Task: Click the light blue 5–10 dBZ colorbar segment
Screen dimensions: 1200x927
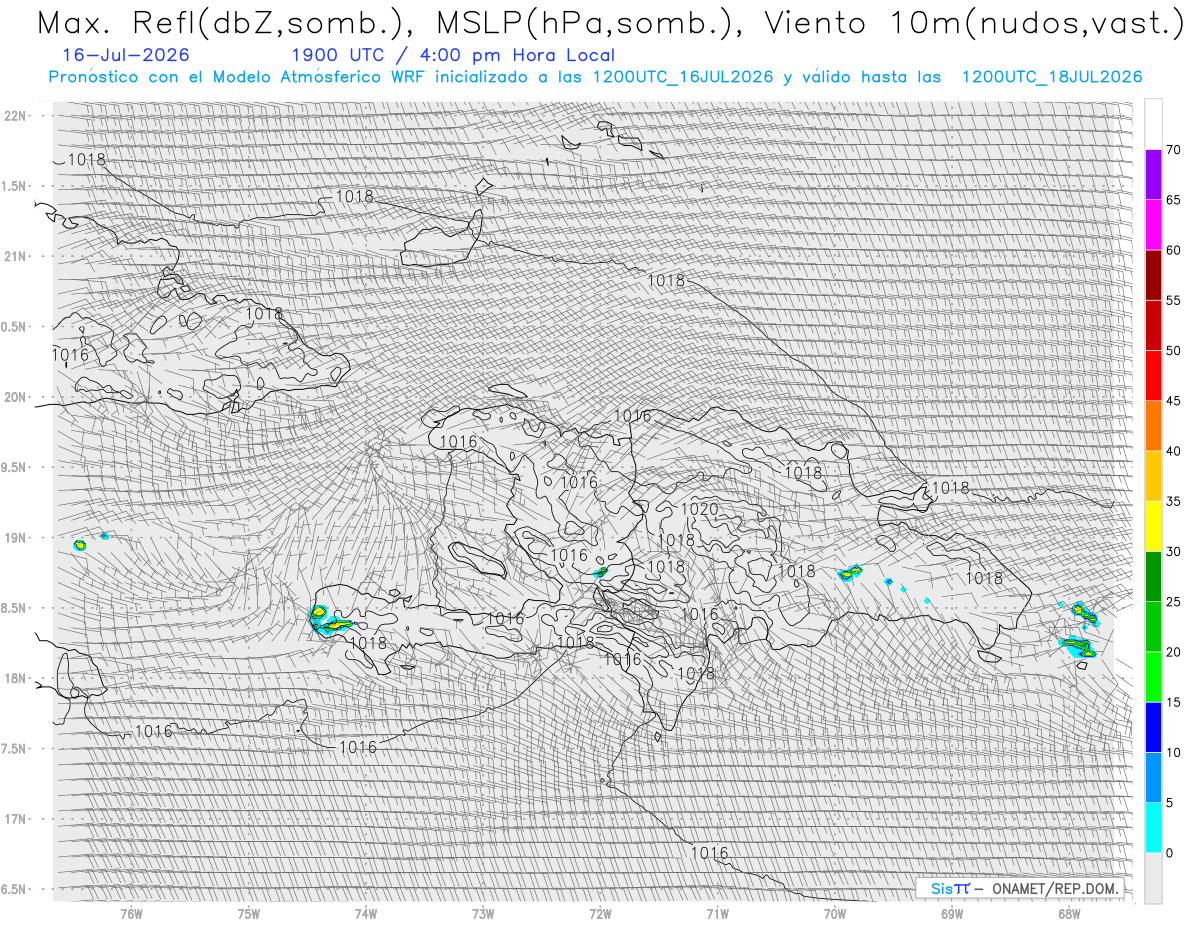Action: [1153, 778]
